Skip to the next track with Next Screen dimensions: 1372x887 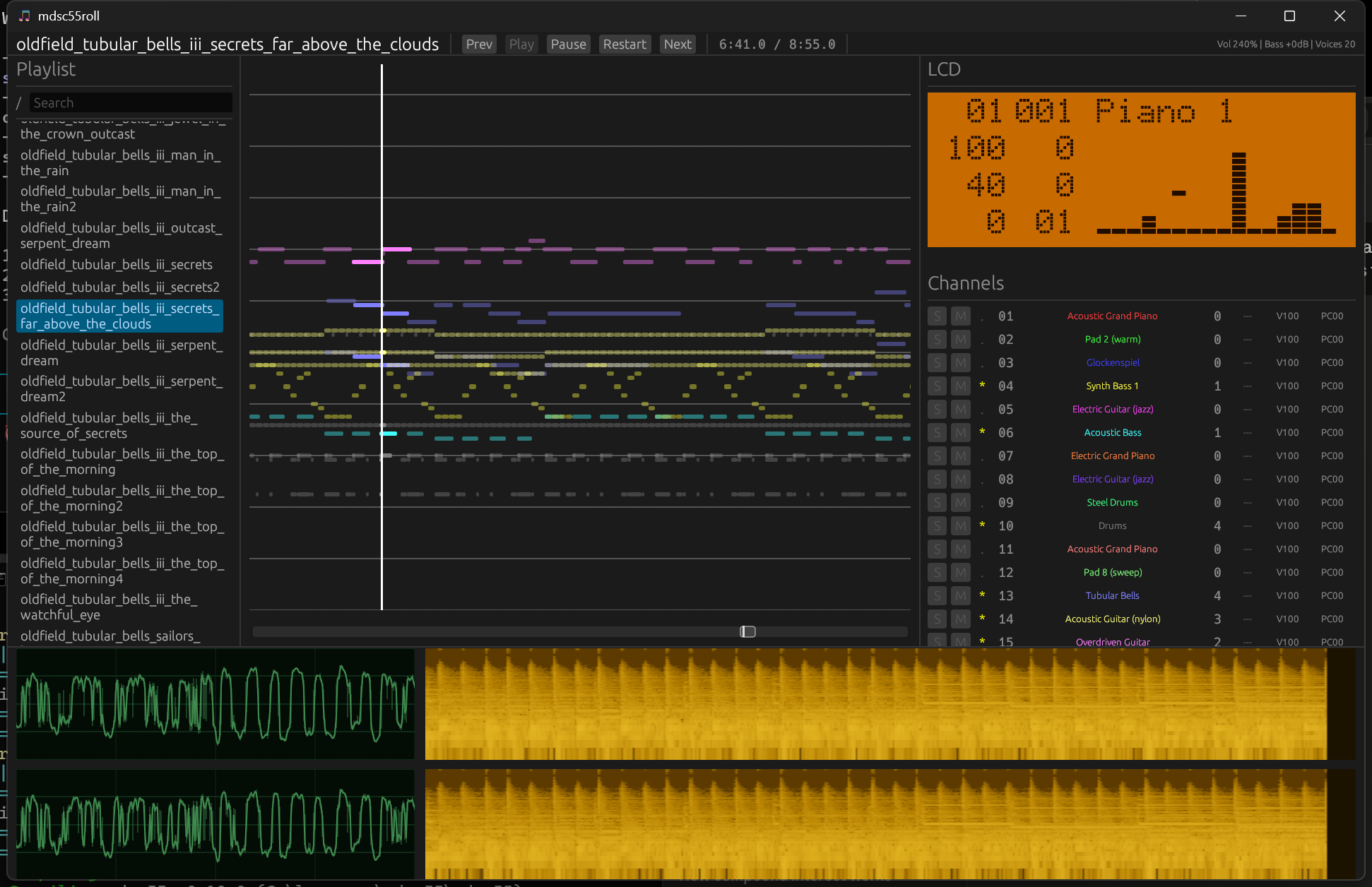point(677,44)
